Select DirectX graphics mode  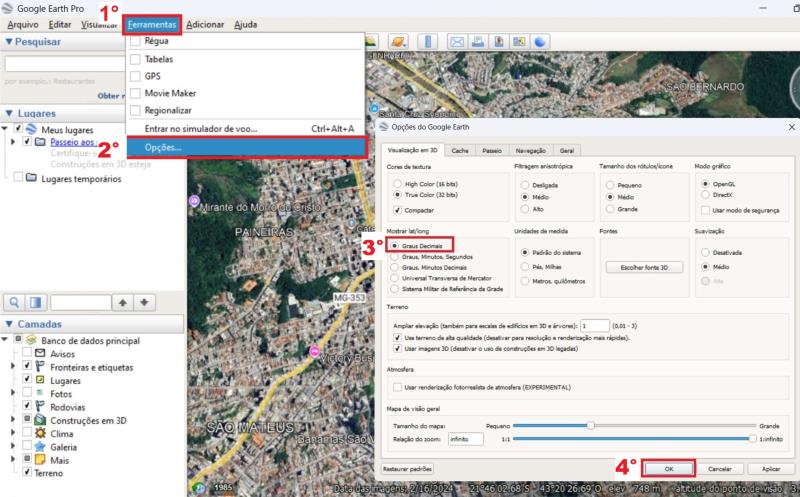(x=705, y=195)
